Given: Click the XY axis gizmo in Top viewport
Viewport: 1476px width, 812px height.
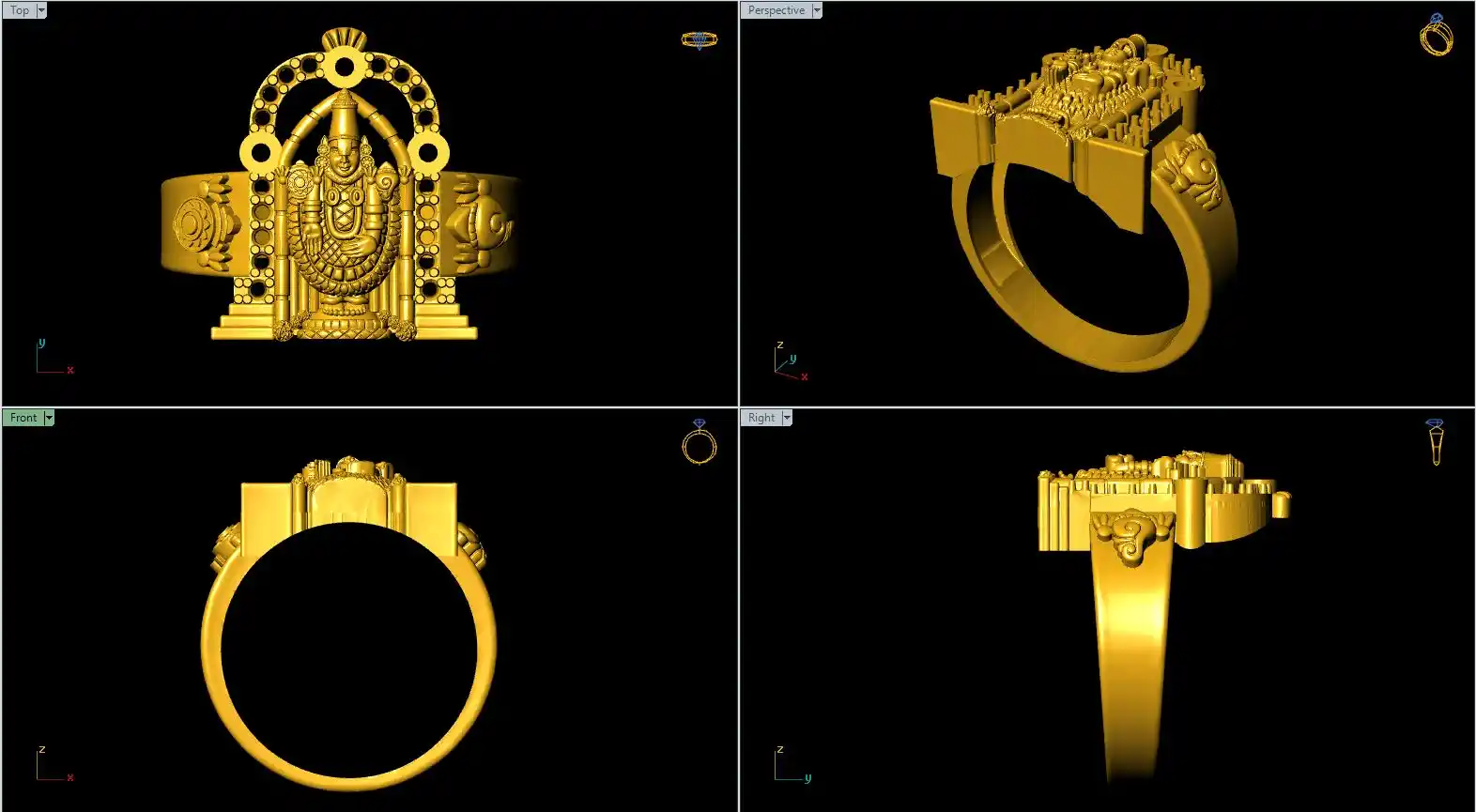Looking at the screenshot, I should [53, 359].
